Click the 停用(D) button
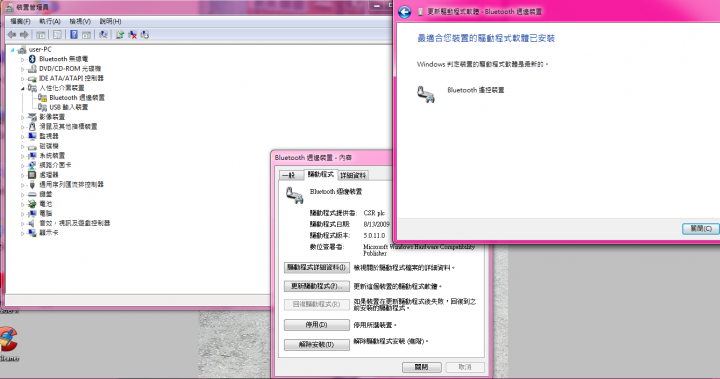This screenshot has height=379, width=720. click(x=316, y=325)
